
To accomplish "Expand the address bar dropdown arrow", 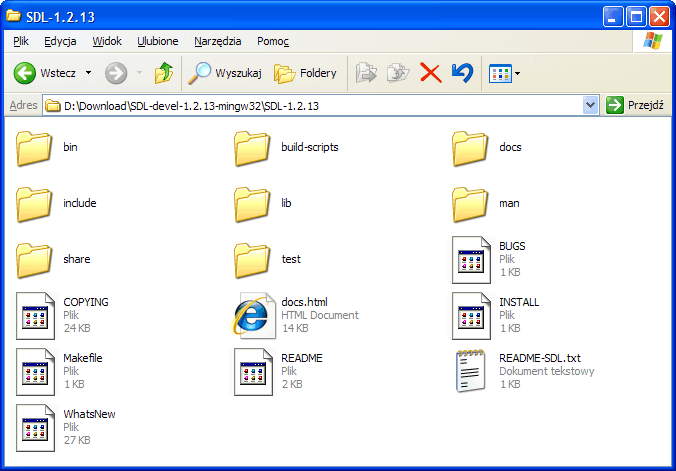I will point(589,106).
